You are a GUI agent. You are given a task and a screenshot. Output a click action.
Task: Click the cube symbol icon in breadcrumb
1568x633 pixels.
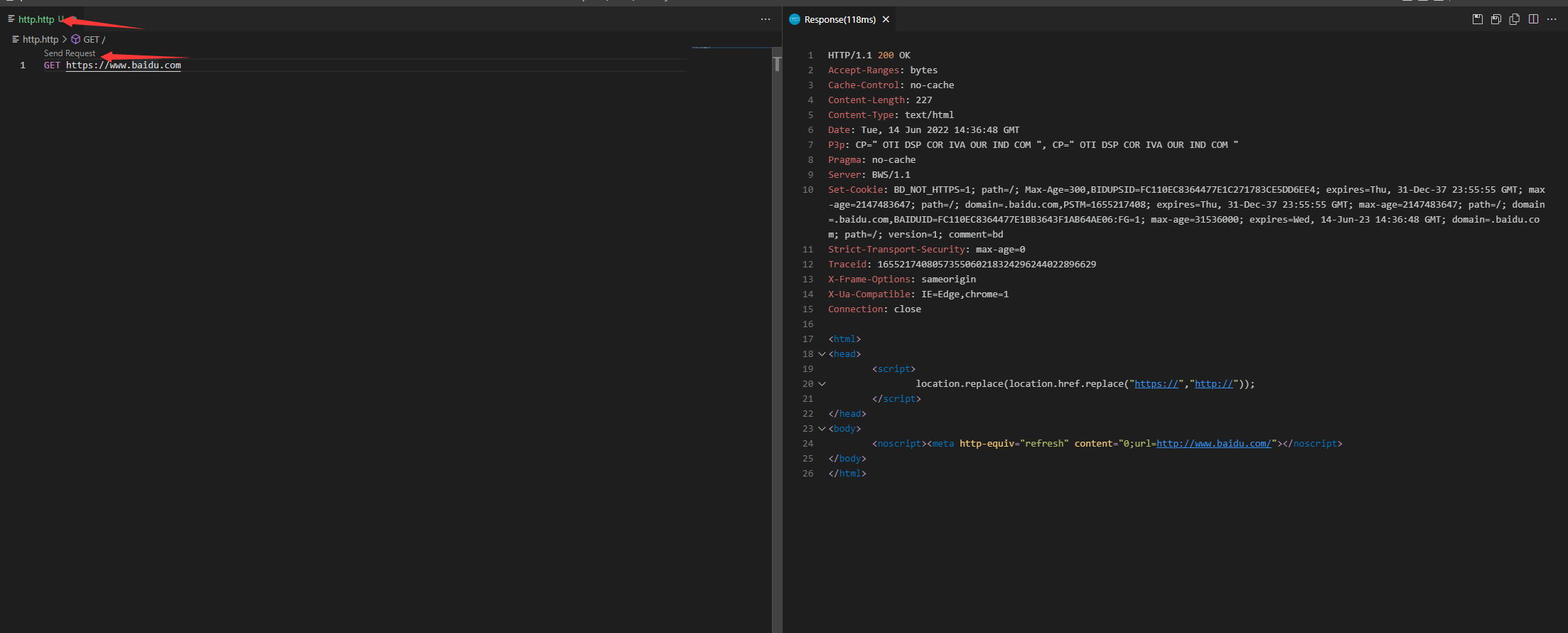75,39
